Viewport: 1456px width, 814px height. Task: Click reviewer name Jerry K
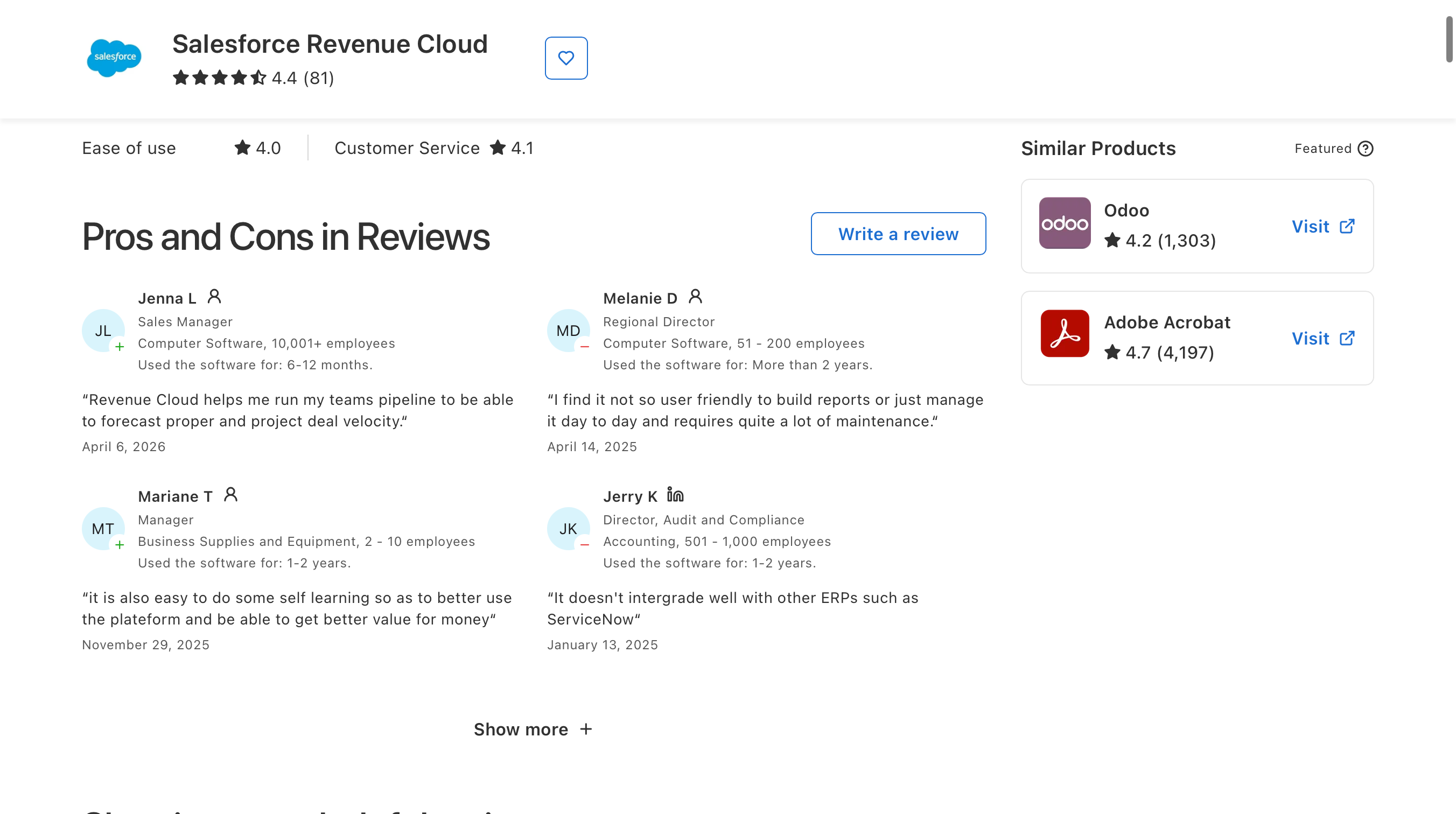[630, 496]
